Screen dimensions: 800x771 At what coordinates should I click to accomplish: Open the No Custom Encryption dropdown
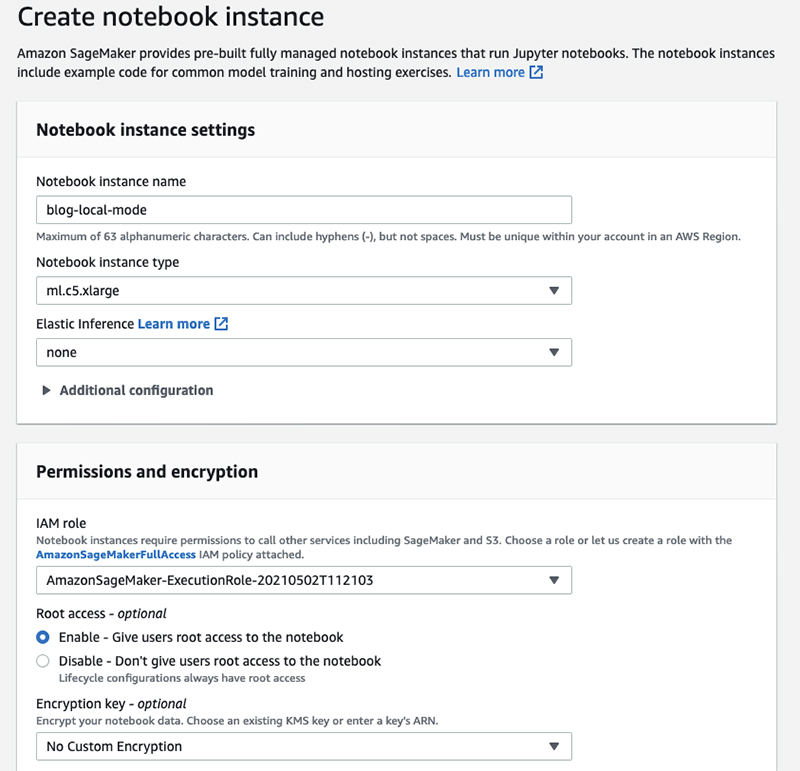(304, 747)
